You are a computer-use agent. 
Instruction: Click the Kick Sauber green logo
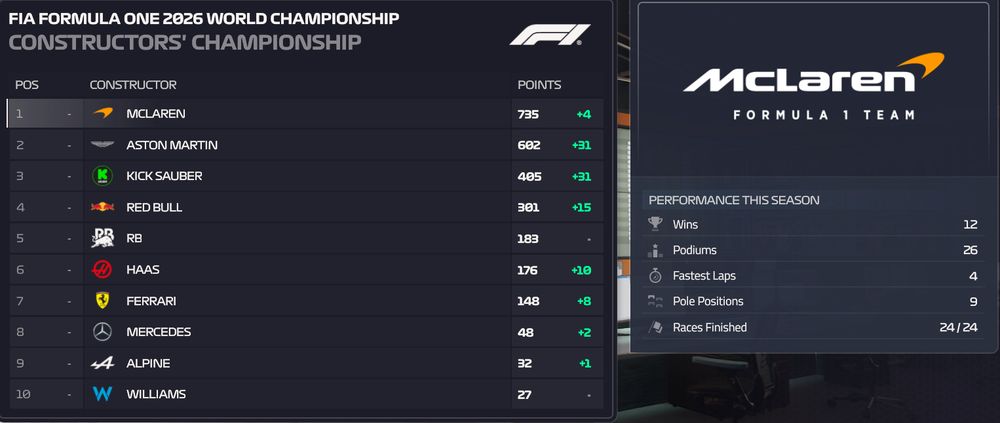[x=102, y=176]
